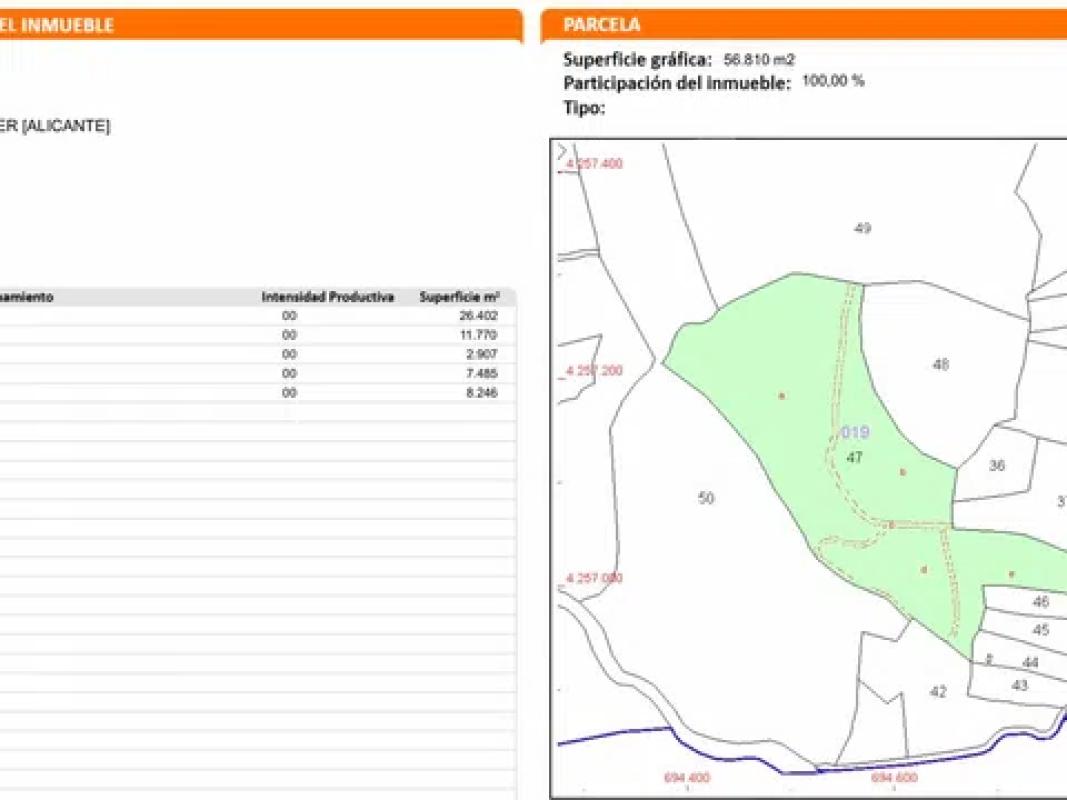Select the table row with 26.402 surface
Screen dimensions: 1067x800
click(x=258, y=316)
